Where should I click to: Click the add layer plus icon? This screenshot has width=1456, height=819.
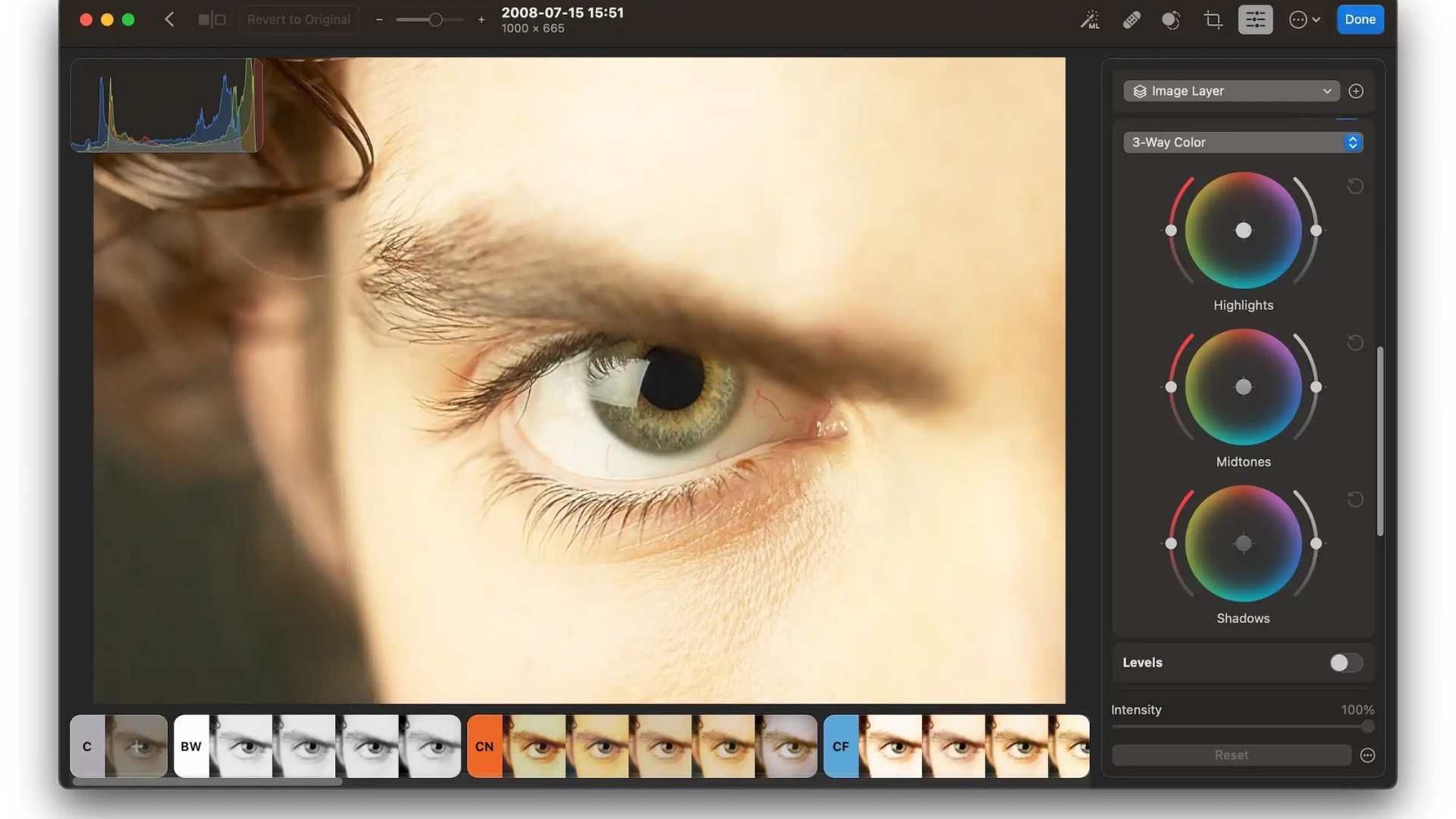pos(1356,91)
